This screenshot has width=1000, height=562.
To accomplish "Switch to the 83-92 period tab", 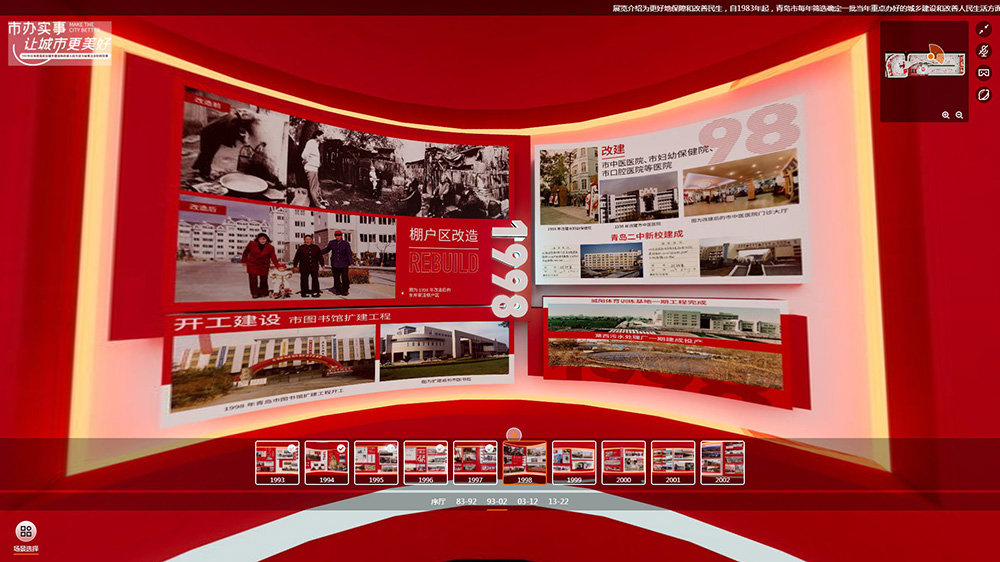I will tap(466, 501).
